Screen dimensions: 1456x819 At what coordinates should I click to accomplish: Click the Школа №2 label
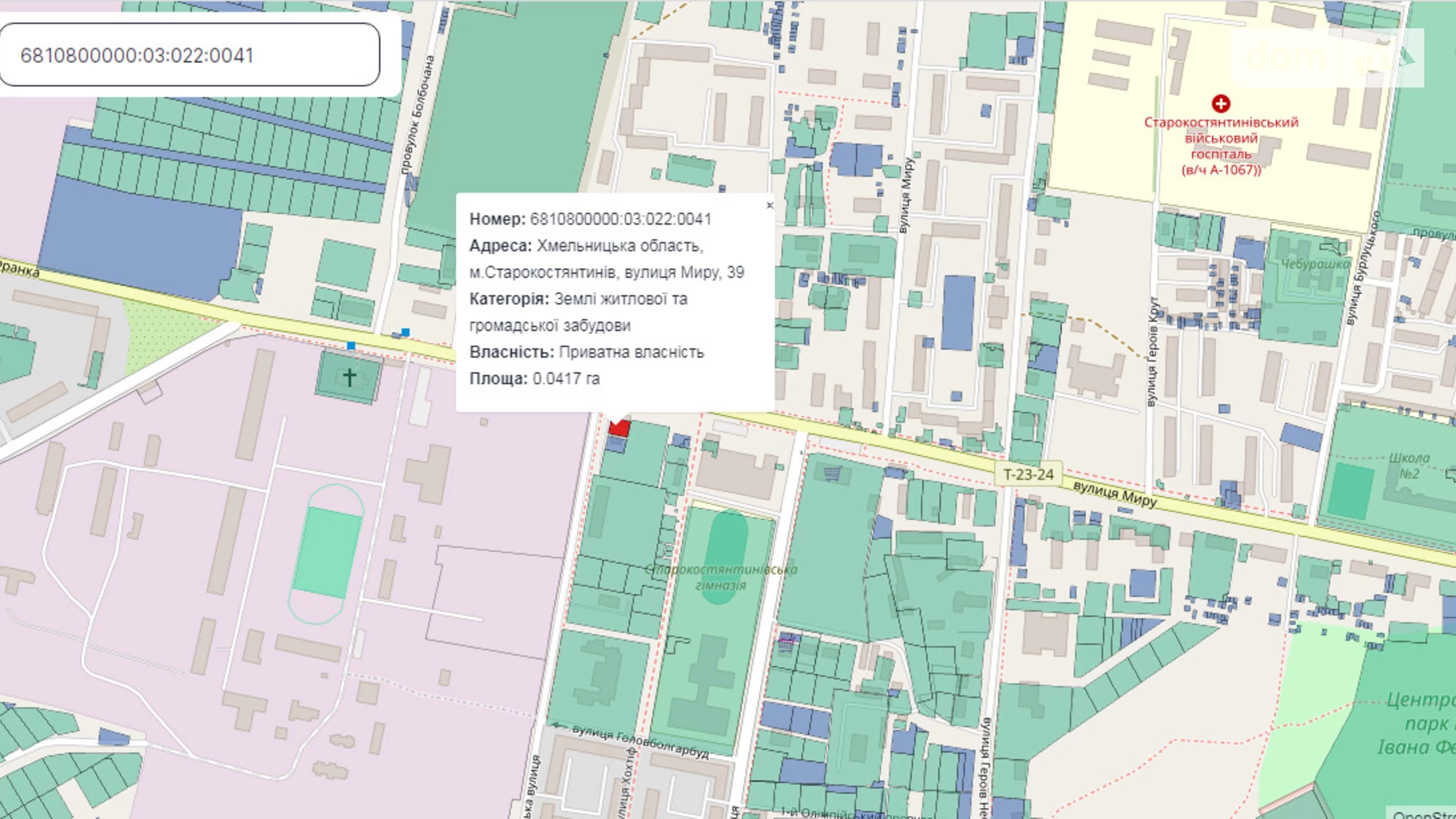(x=1409, y=465)
